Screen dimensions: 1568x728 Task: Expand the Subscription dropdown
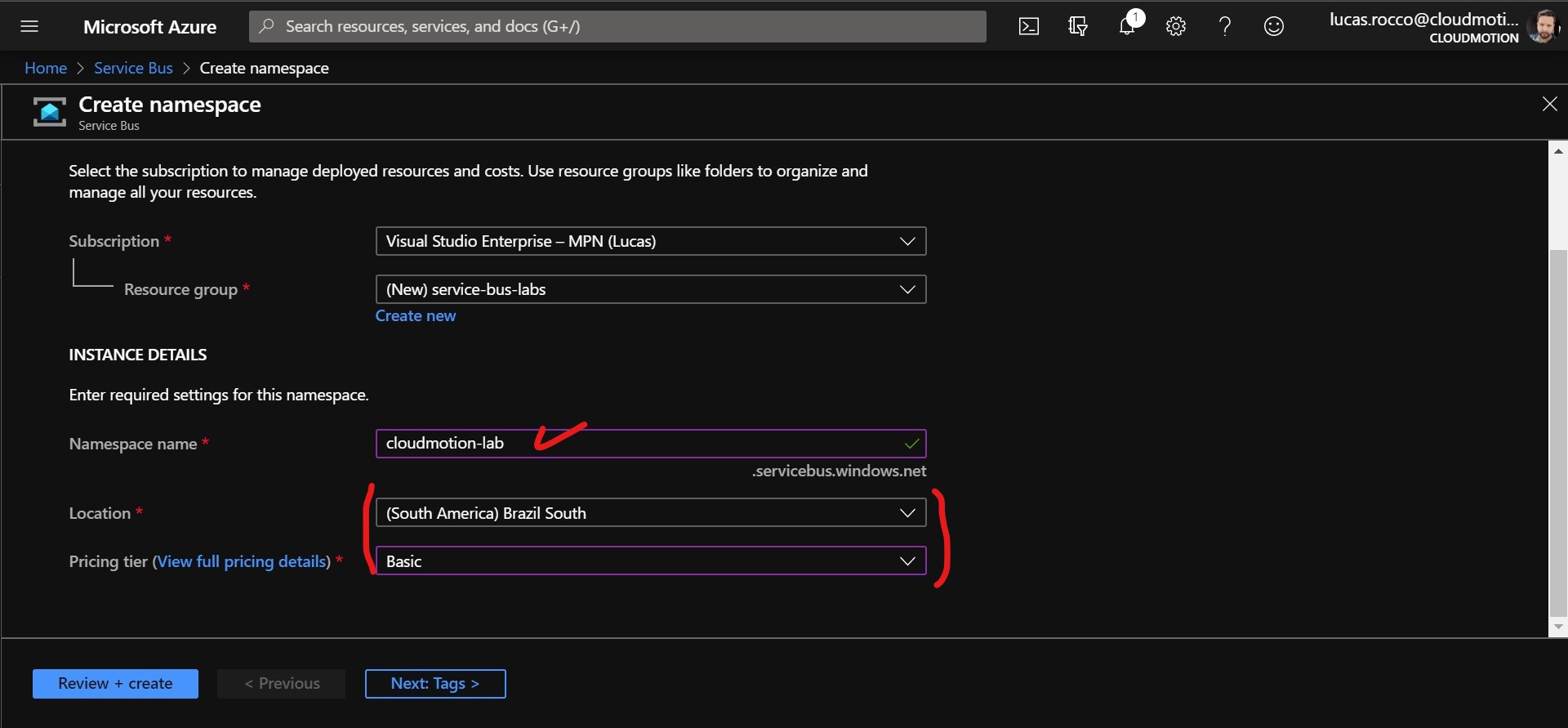point(651,241)
